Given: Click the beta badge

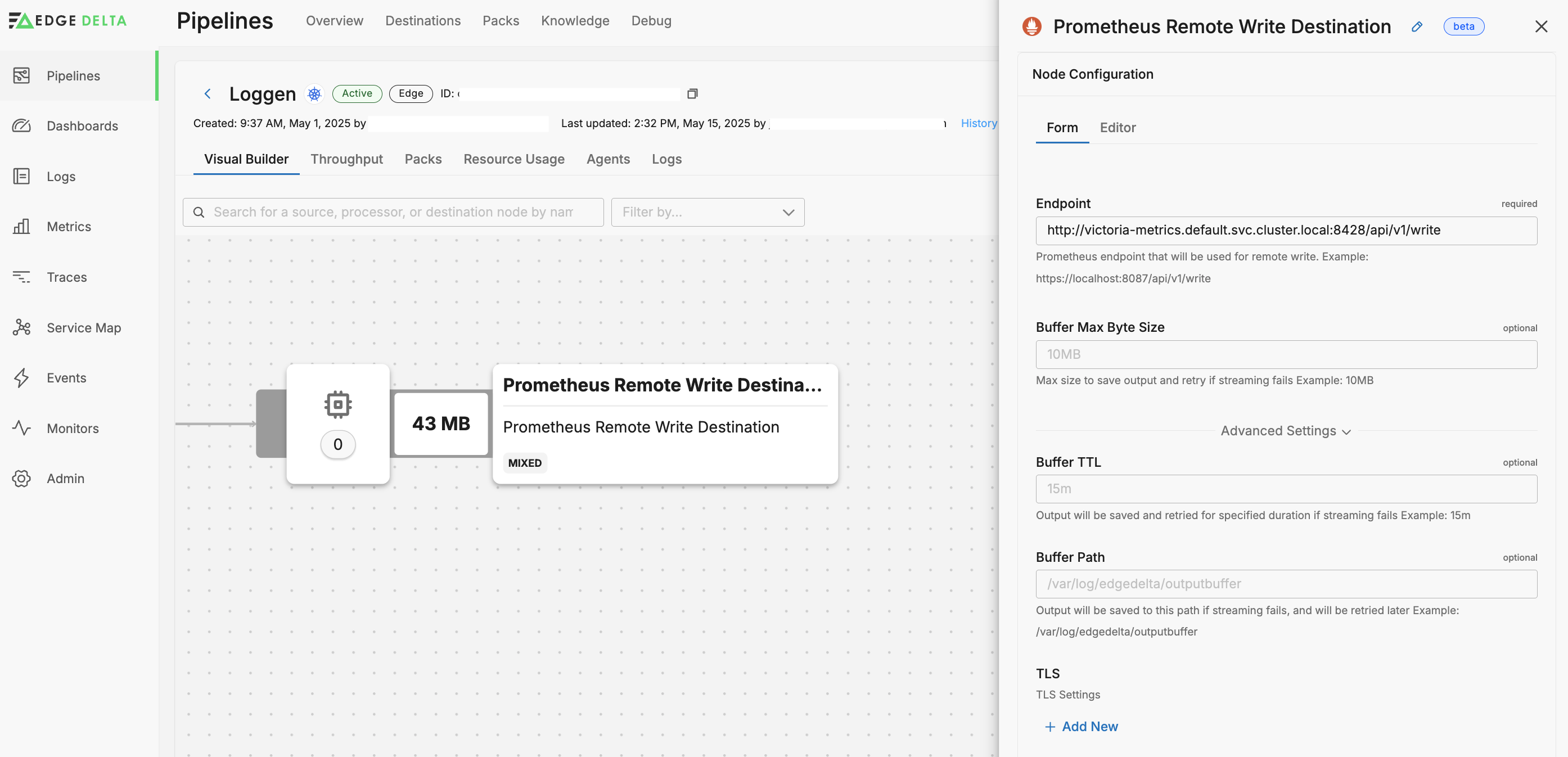Looking at the screenshot, I should point(1463,26).
